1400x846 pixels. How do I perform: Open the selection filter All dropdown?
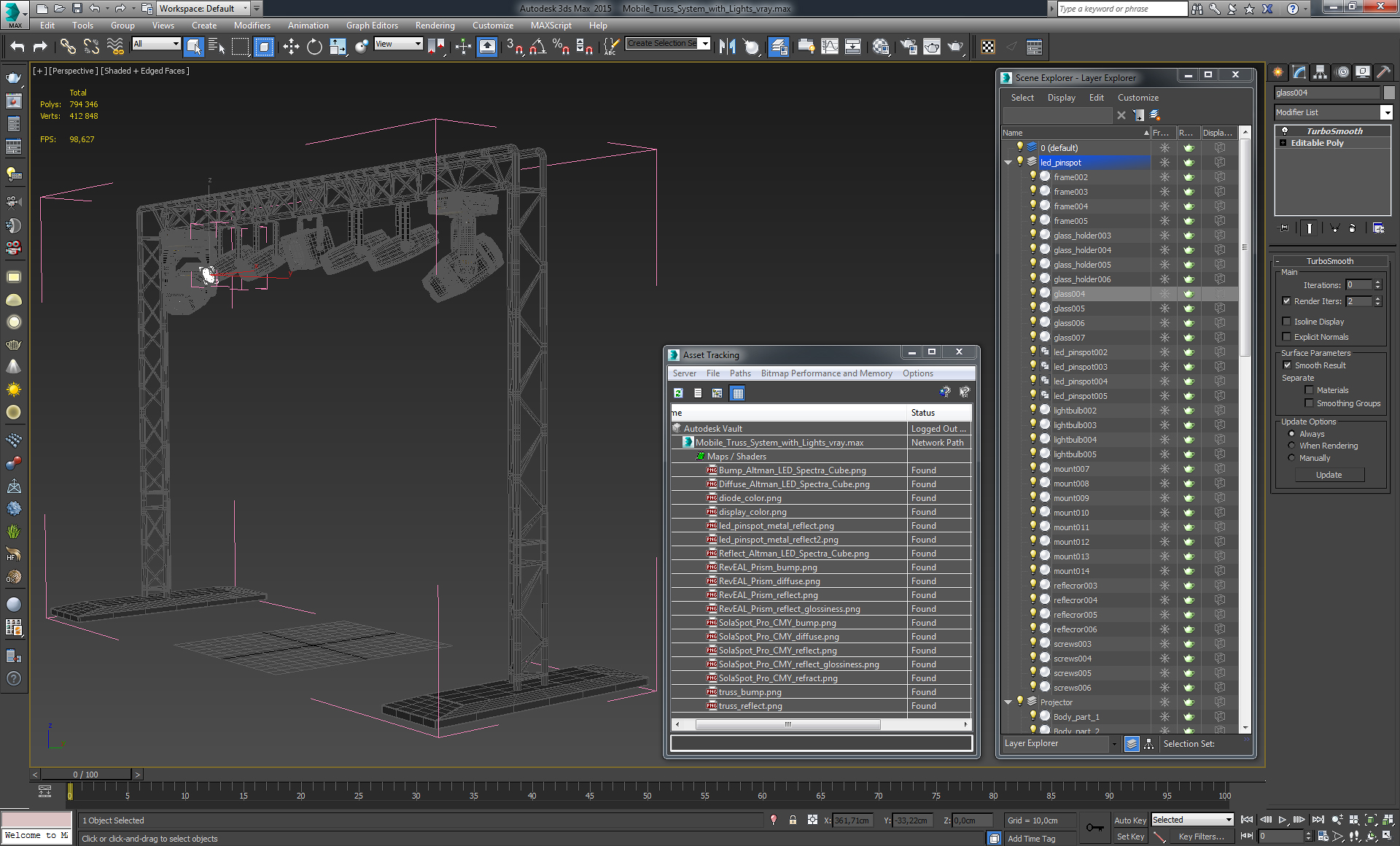156,44
